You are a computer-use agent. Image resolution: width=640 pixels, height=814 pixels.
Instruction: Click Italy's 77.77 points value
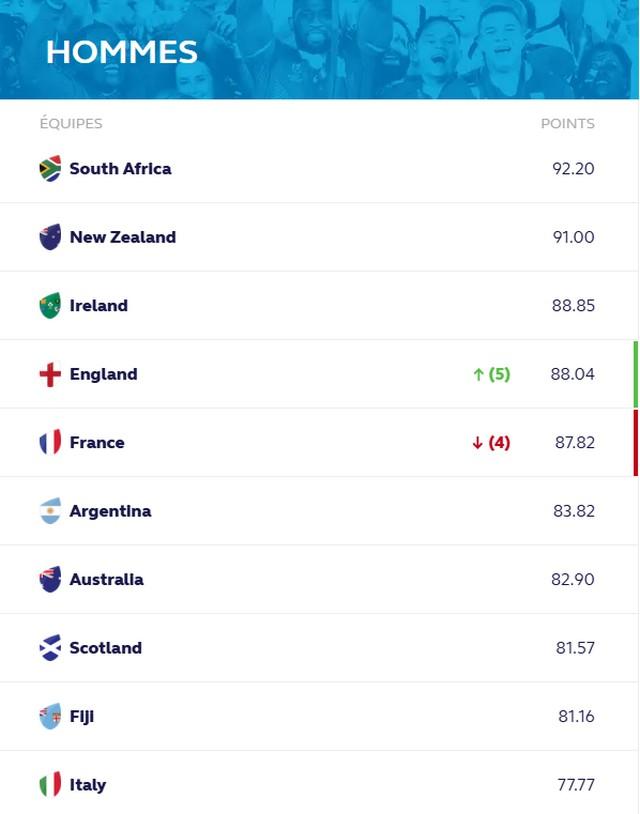point(575,785)
